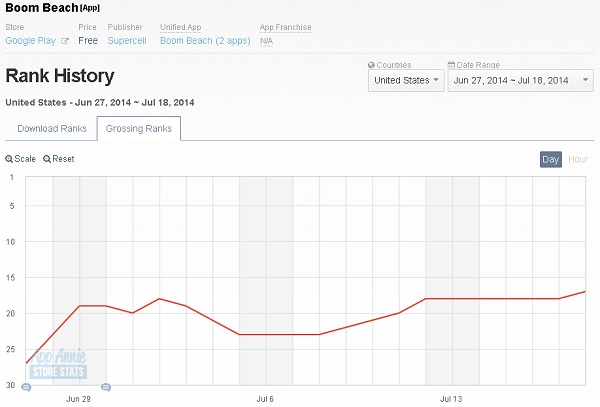Switch to the Download Ranks tab
Screen dimensions: 600x407
tap(52, 129)
